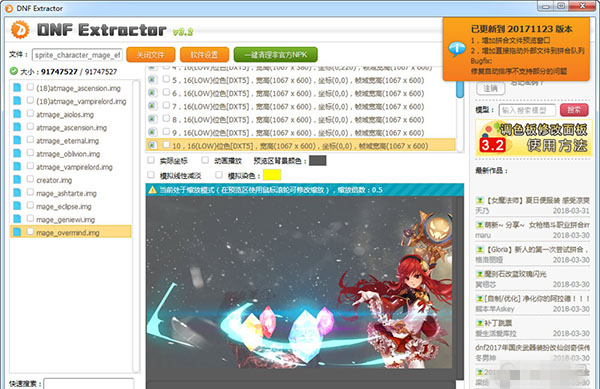600x389 pixels.
Task: Click file icon of mage_ashtarte.img
Action: coord(17,193)
